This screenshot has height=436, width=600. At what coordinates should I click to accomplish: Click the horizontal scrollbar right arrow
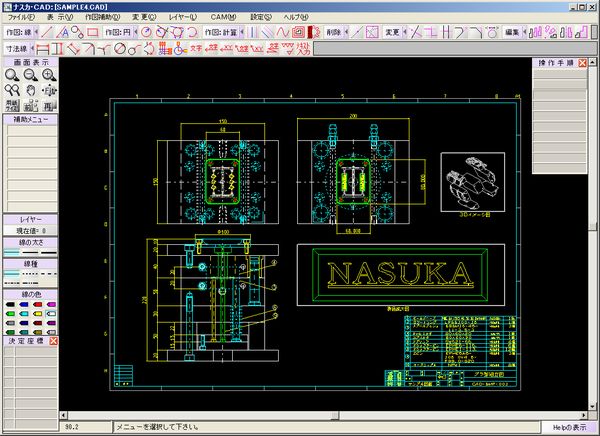[584, 415]
